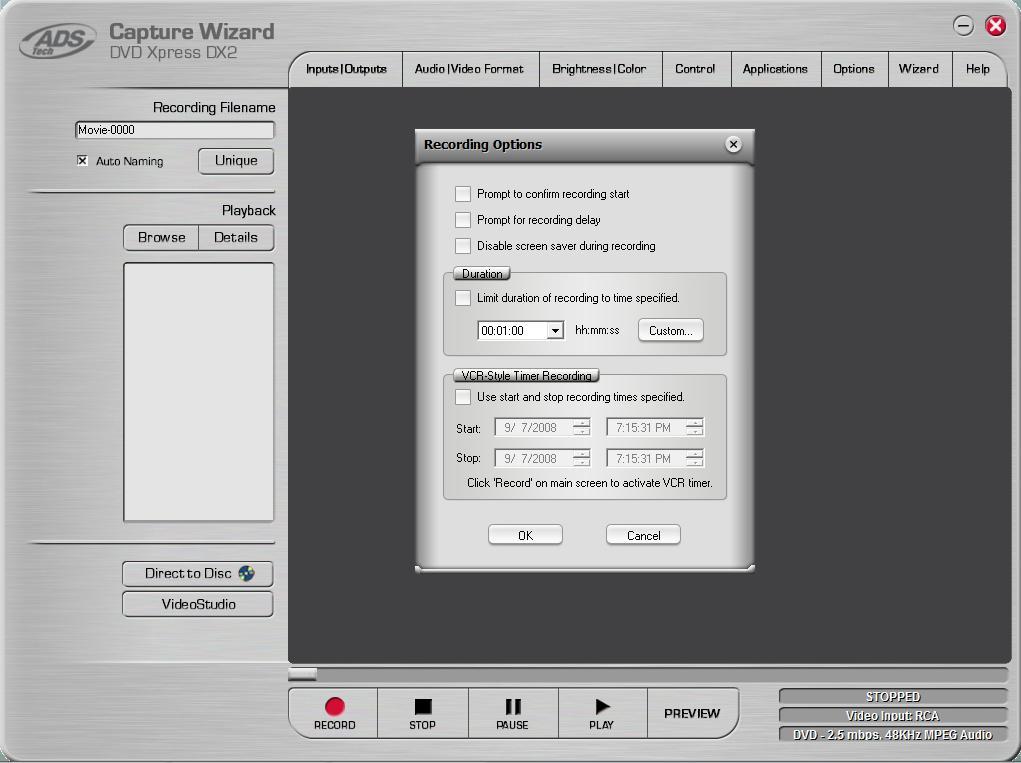Close the Recording Options dialog
This screenshot has height=763, width=1021.
pyautogui.click(x=733, y=145)
